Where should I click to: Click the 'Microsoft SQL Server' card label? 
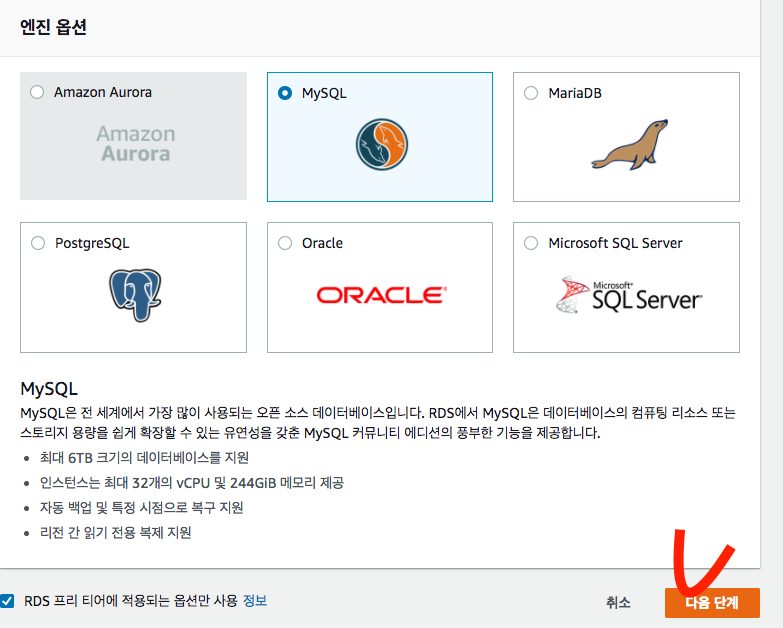click(x=615, y=243)
